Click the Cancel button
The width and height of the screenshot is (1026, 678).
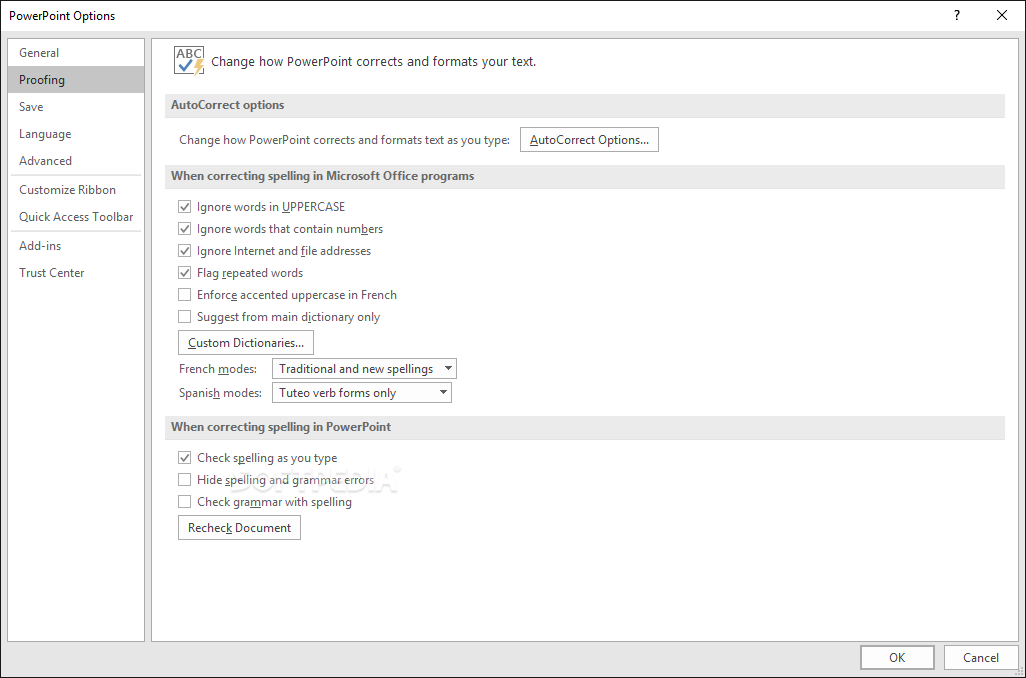980,657
